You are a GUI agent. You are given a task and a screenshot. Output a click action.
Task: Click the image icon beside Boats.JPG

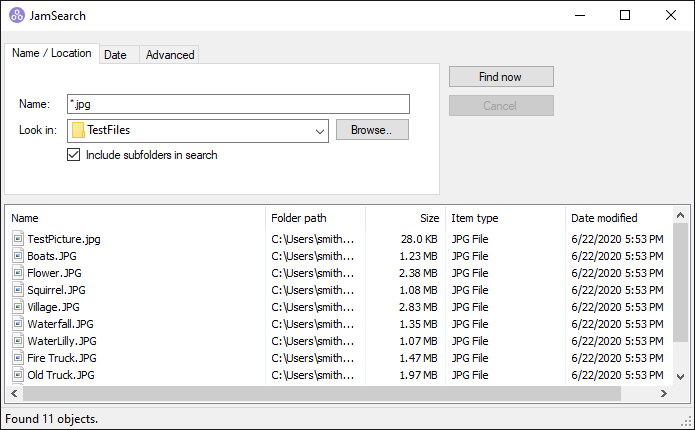click(x=18, y=256)
